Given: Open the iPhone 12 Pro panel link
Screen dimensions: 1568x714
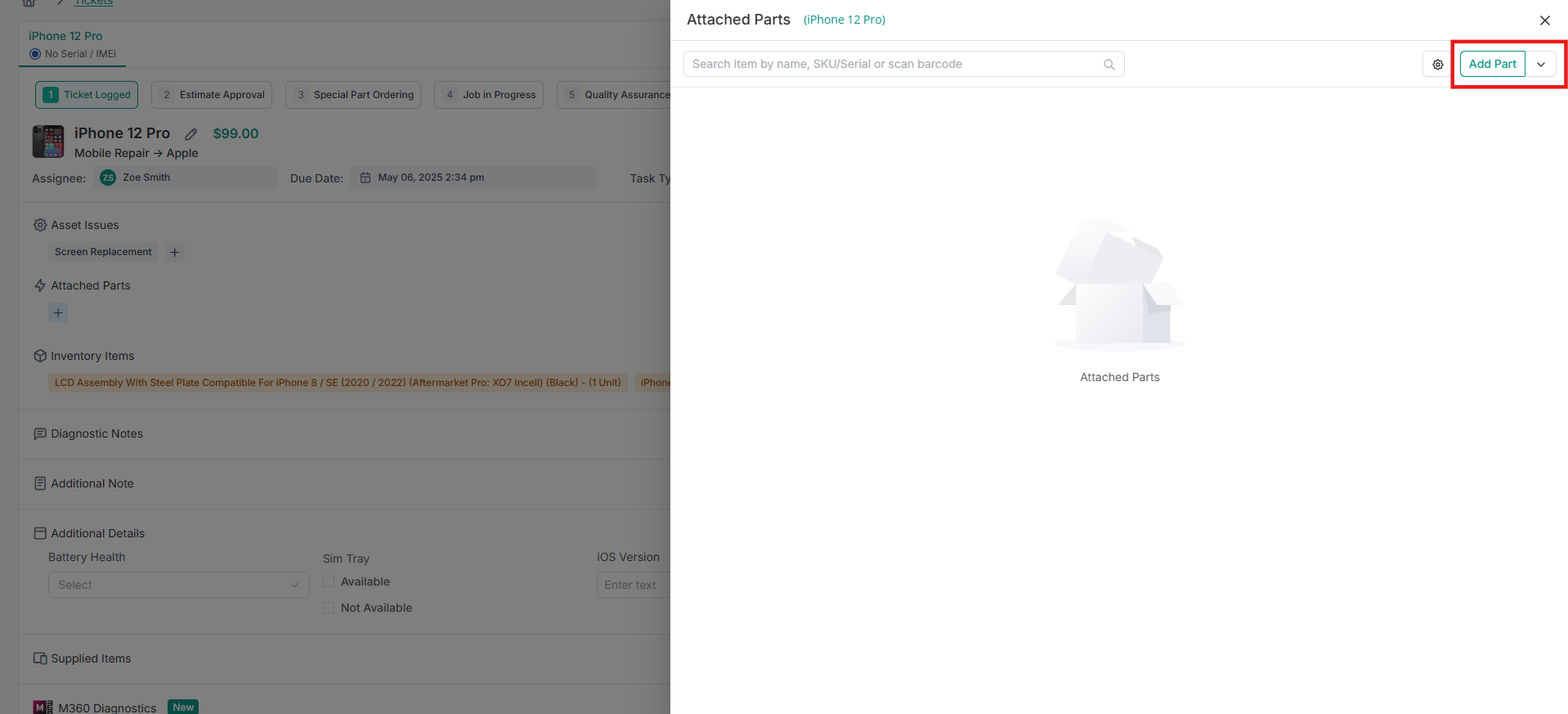Looking at the screenshot, I should [844, 20].
